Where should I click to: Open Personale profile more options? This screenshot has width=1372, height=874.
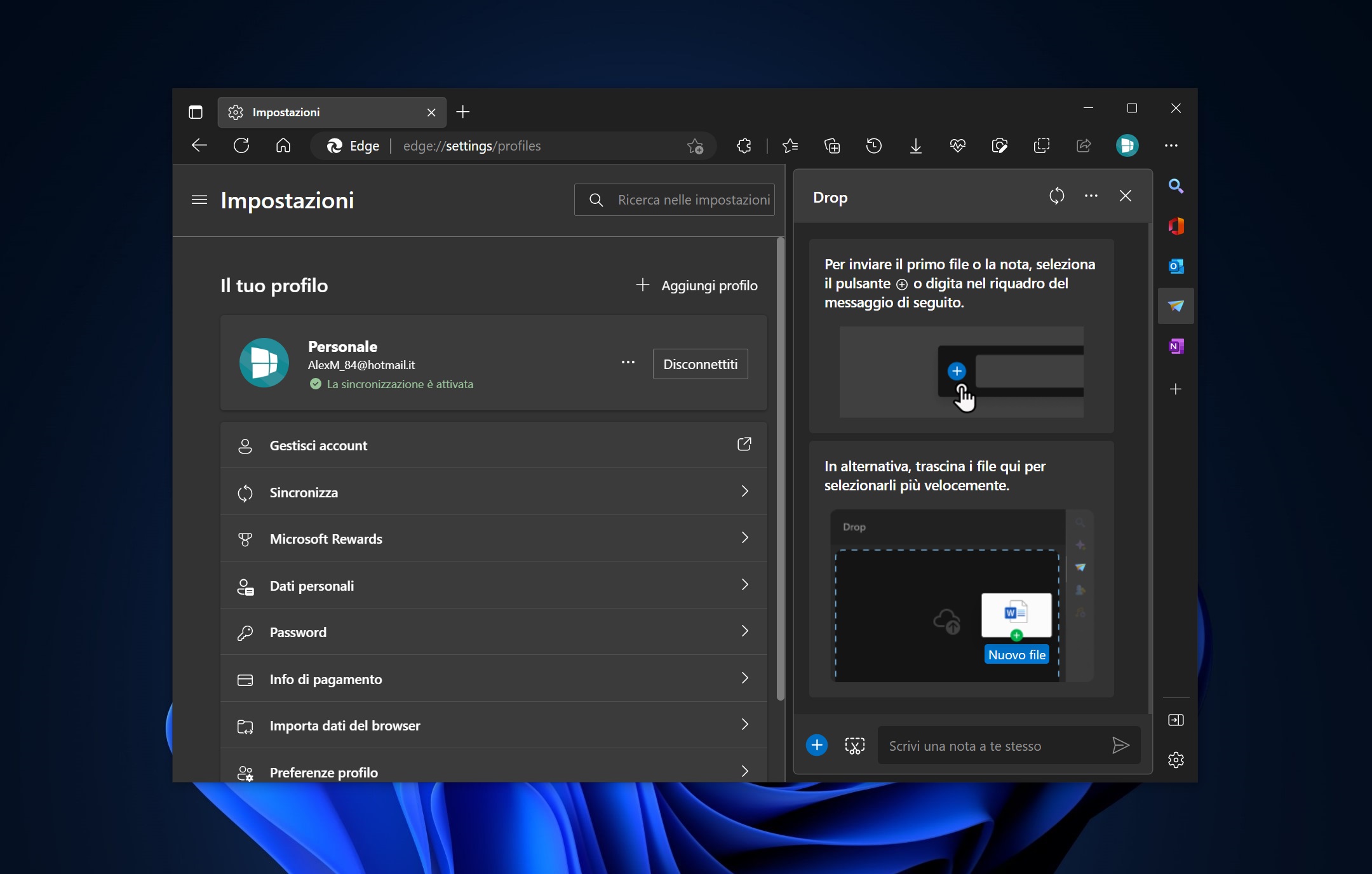[x=628, y=363]
